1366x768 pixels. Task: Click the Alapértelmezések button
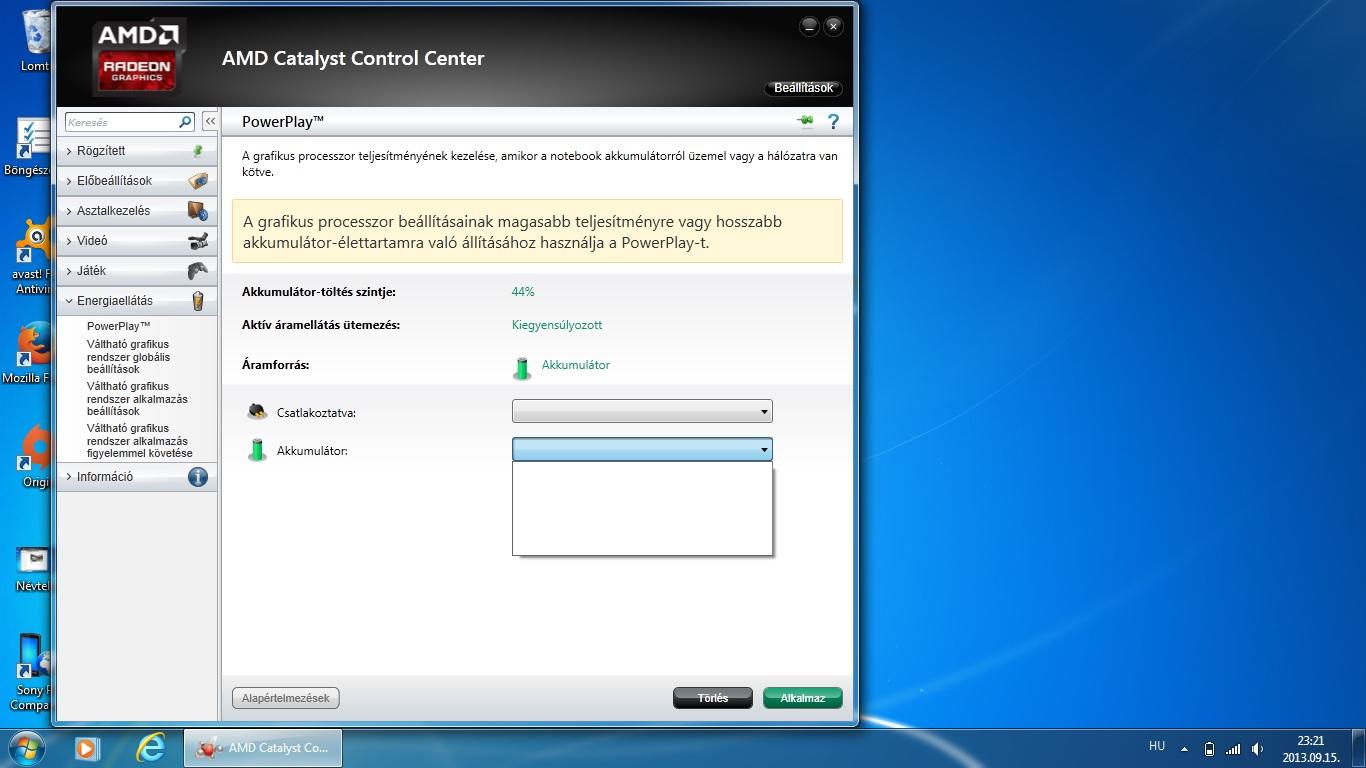(x=286, y=698)
